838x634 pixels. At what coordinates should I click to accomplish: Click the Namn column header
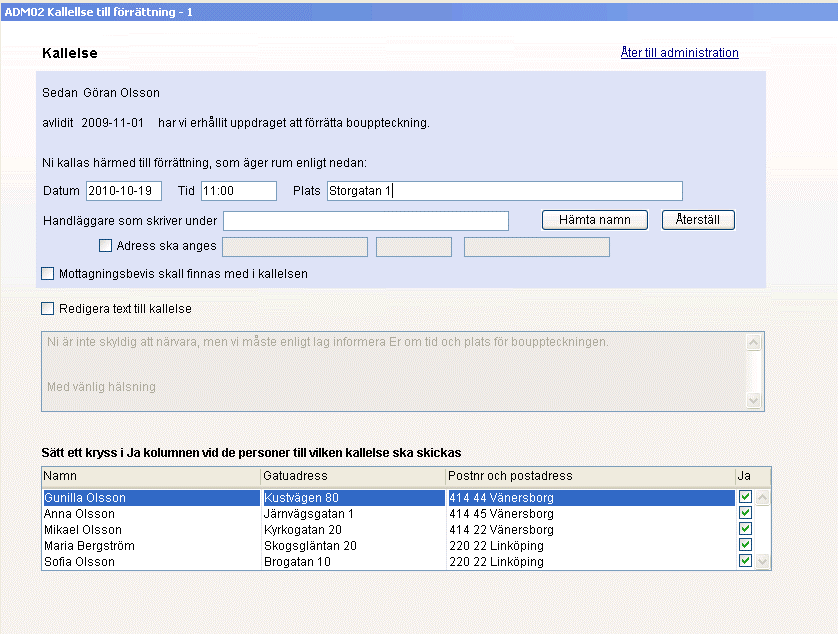[150, 476]
